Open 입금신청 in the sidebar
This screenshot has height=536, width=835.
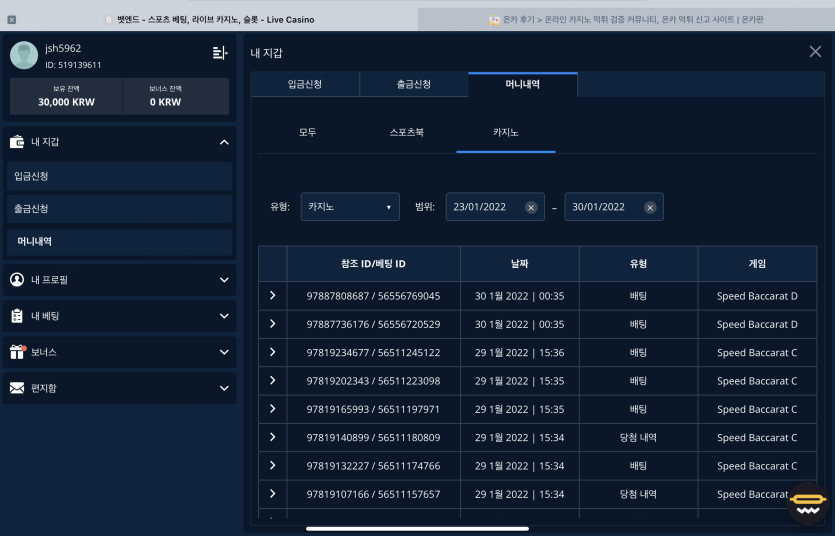tap(120, 176)
